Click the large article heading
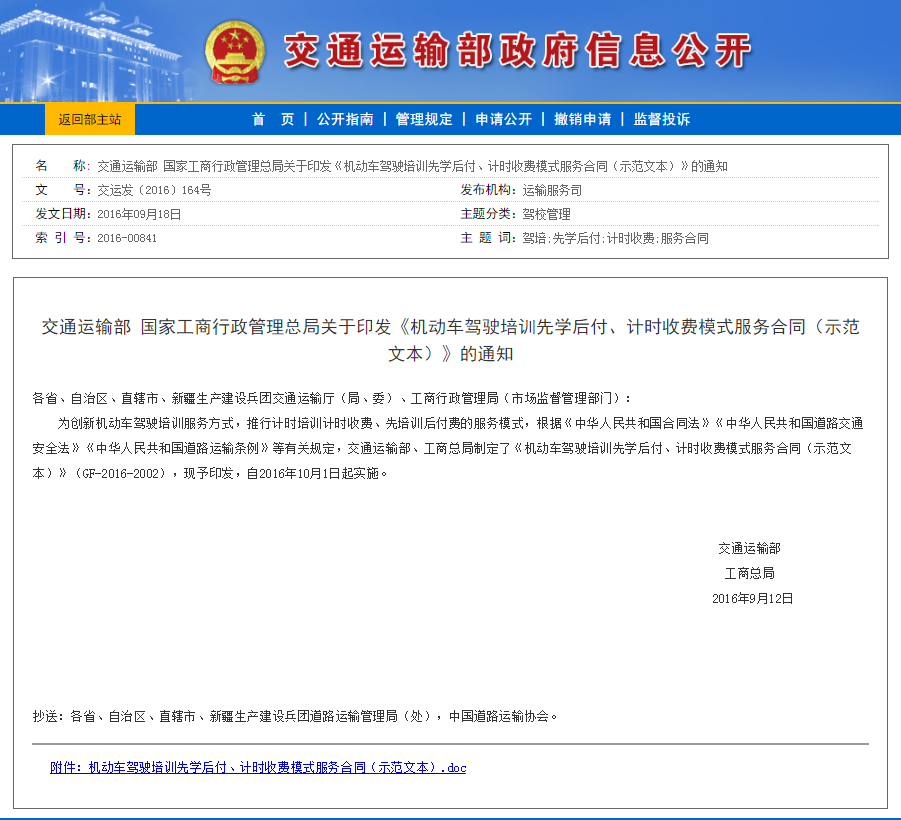 point(450,340)
